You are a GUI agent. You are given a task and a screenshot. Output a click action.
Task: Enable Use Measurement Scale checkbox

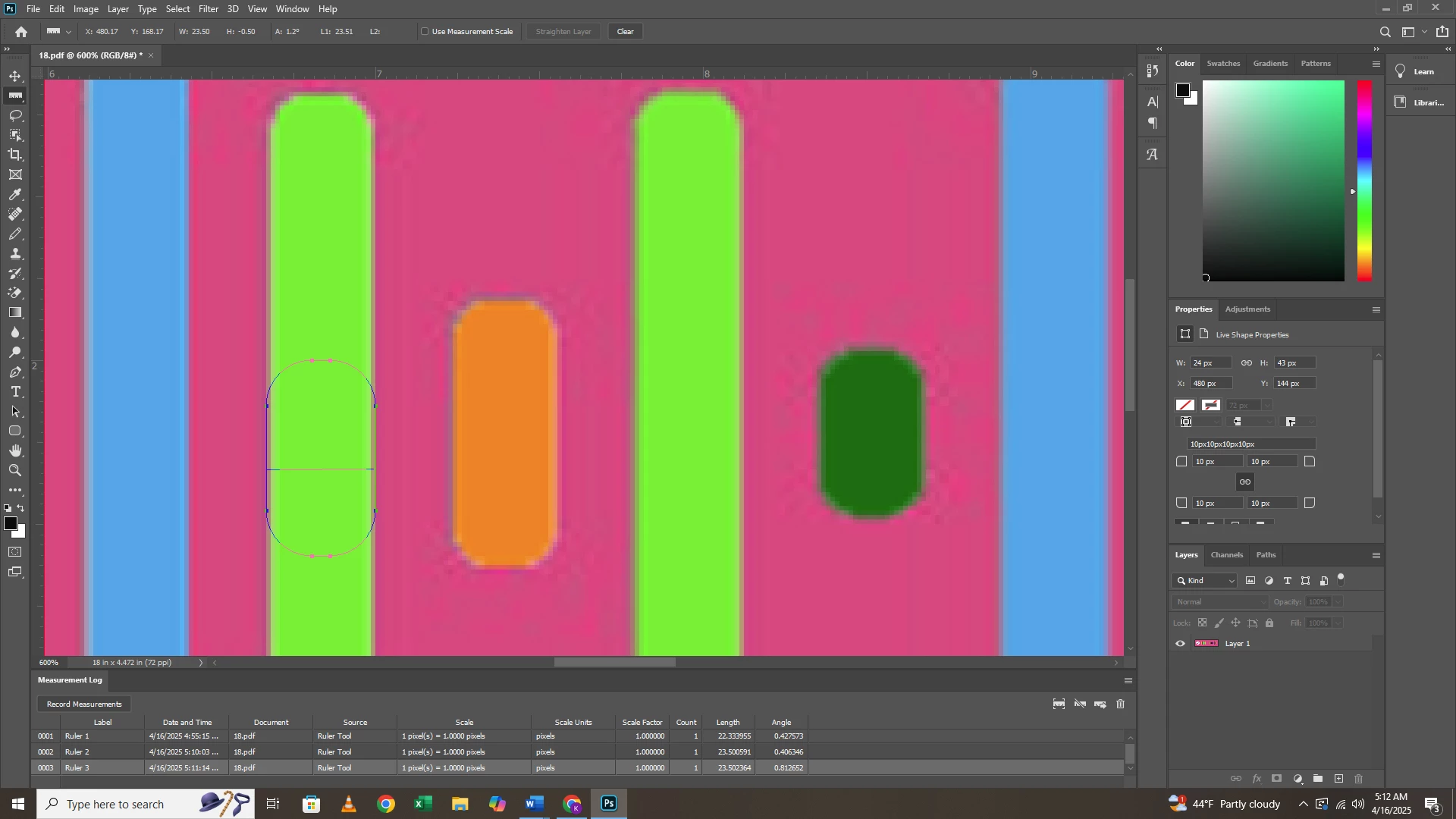[425, 32]
